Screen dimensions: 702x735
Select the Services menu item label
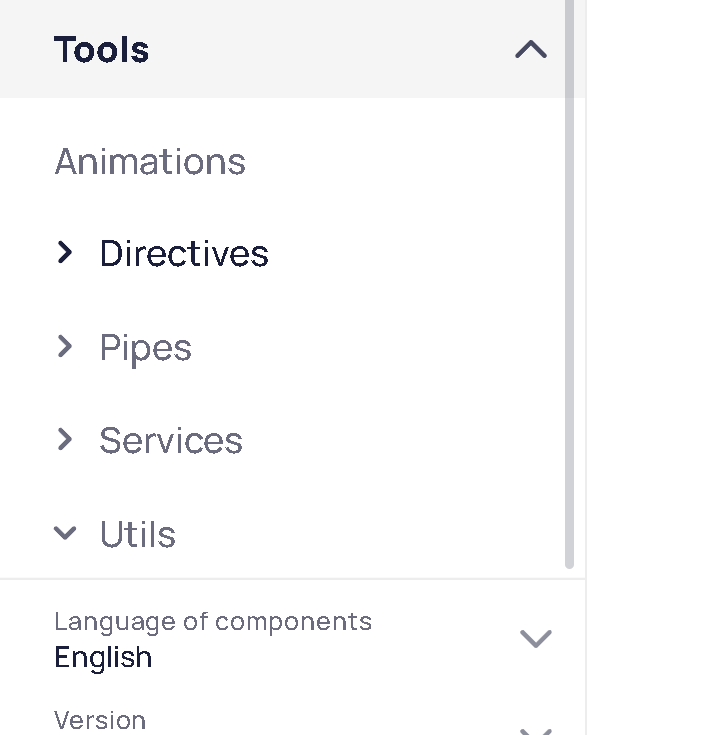tap(171, 441)
